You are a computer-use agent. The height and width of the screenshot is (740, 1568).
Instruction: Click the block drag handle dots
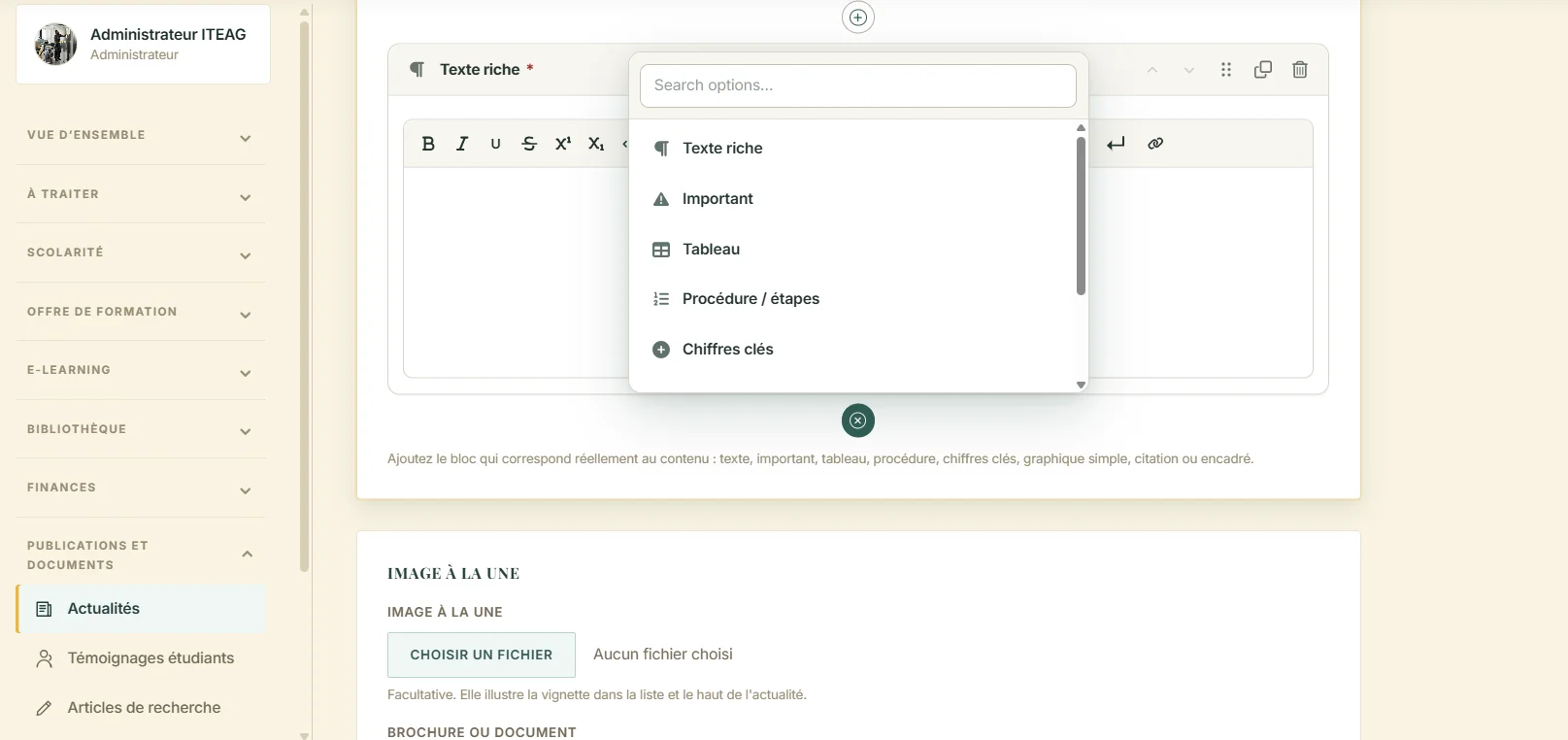[x=1226, y=70]
